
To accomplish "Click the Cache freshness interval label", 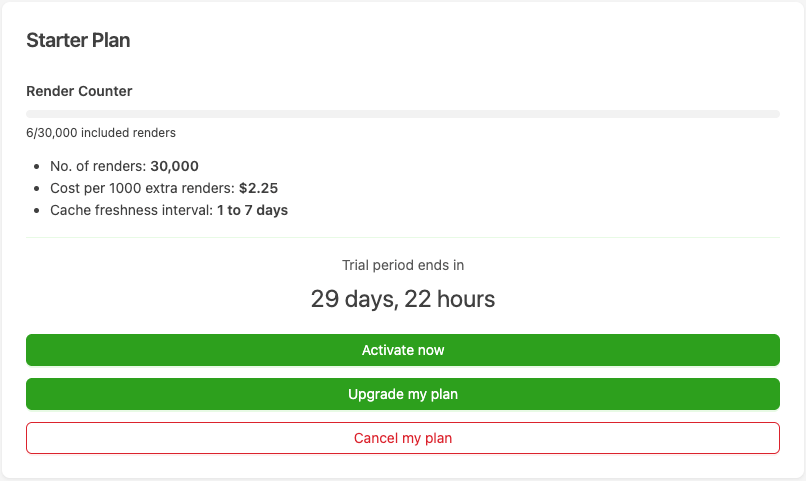I will click(132, 210).
